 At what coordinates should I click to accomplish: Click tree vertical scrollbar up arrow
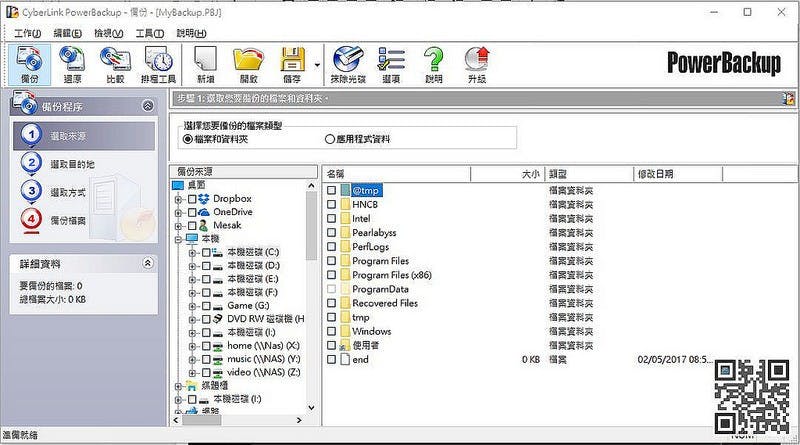pos(311,186)
